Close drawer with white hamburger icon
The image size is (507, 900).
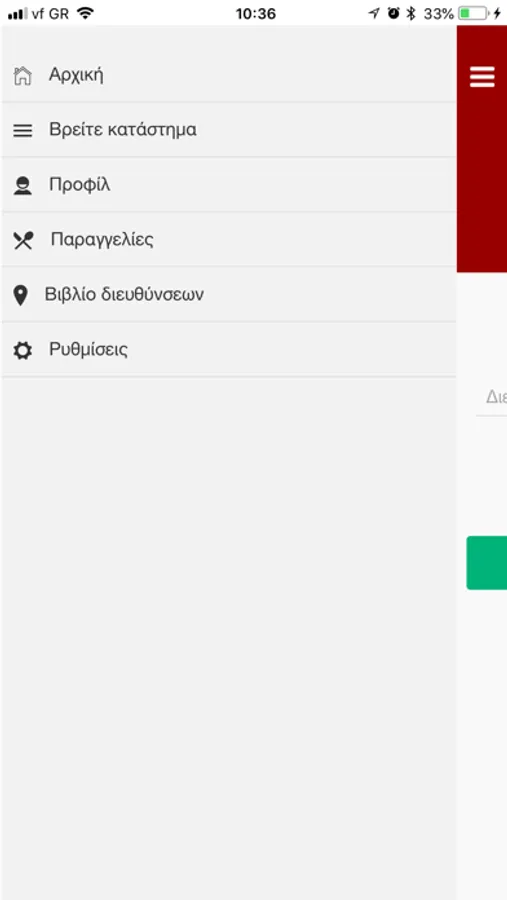click(x=482, y=77)
